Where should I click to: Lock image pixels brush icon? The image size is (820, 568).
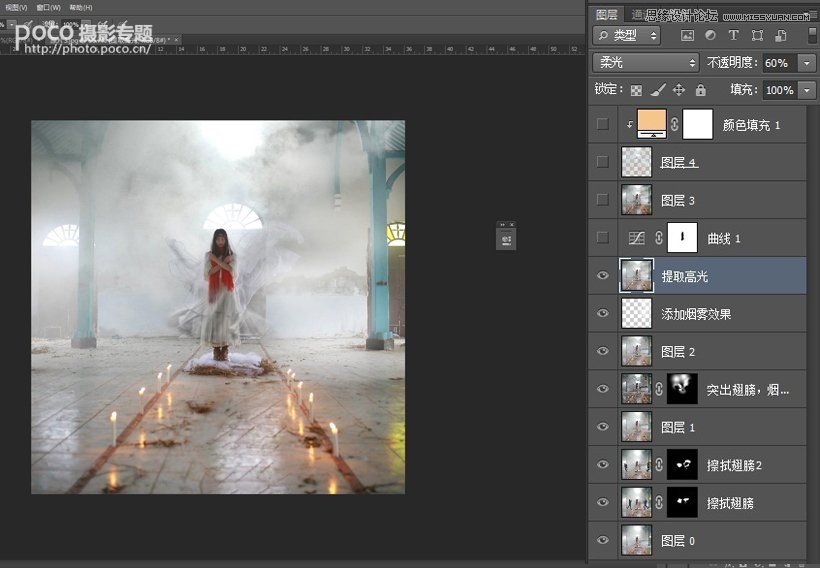click(x=658, y=90)
